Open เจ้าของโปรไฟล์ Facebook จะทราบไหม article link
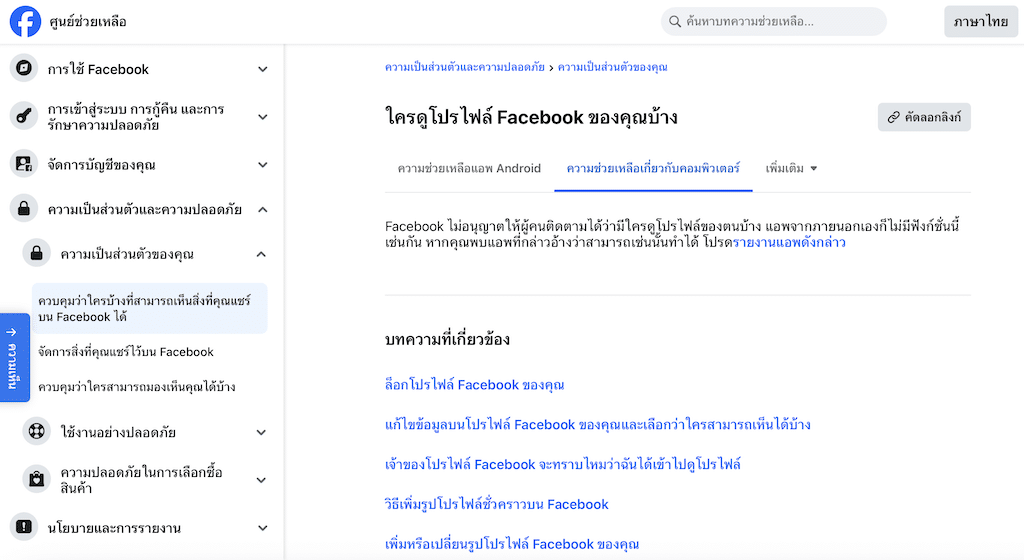The height and width of the screenshot is (560, 1024). 563,464
